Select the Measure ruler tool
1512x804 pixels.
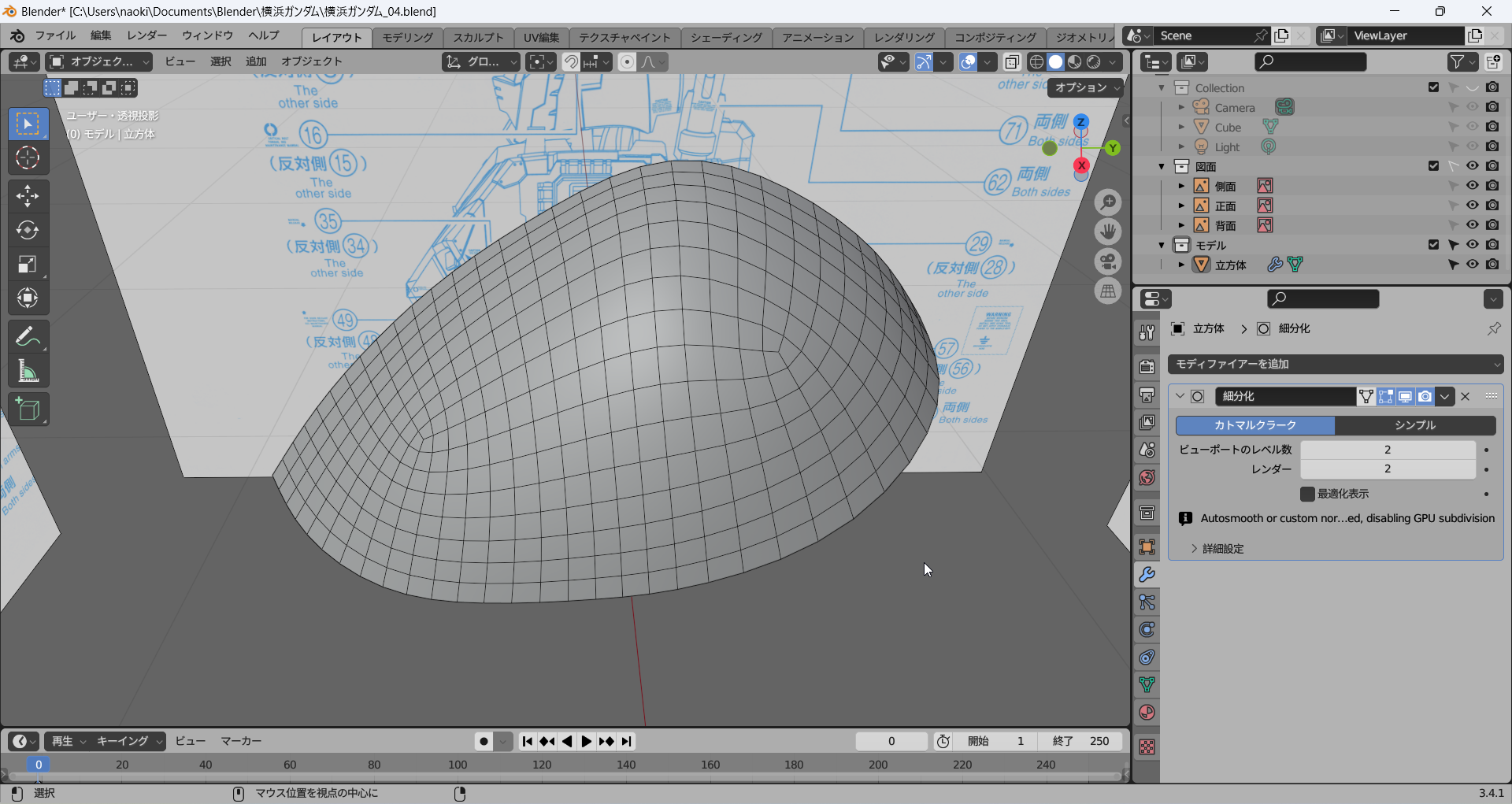[x=28, y=372]
